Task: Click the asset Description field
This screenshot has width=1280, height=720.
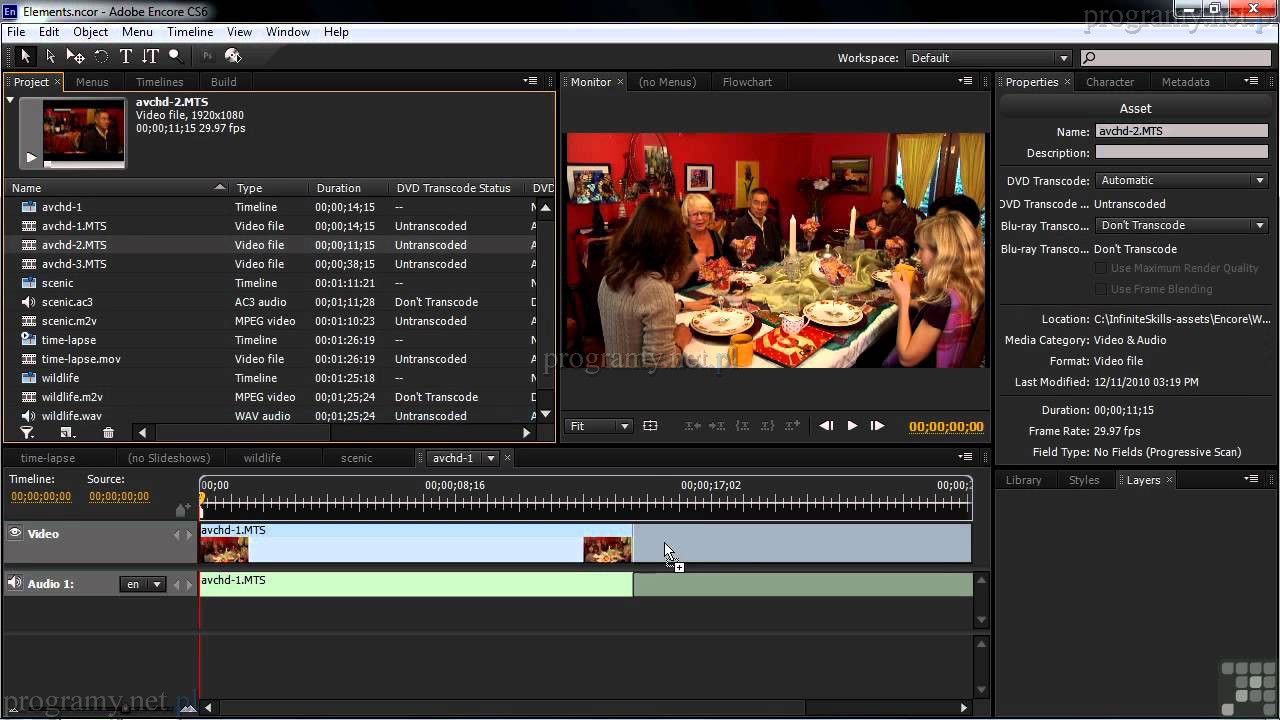Action: click(1181, 153)
